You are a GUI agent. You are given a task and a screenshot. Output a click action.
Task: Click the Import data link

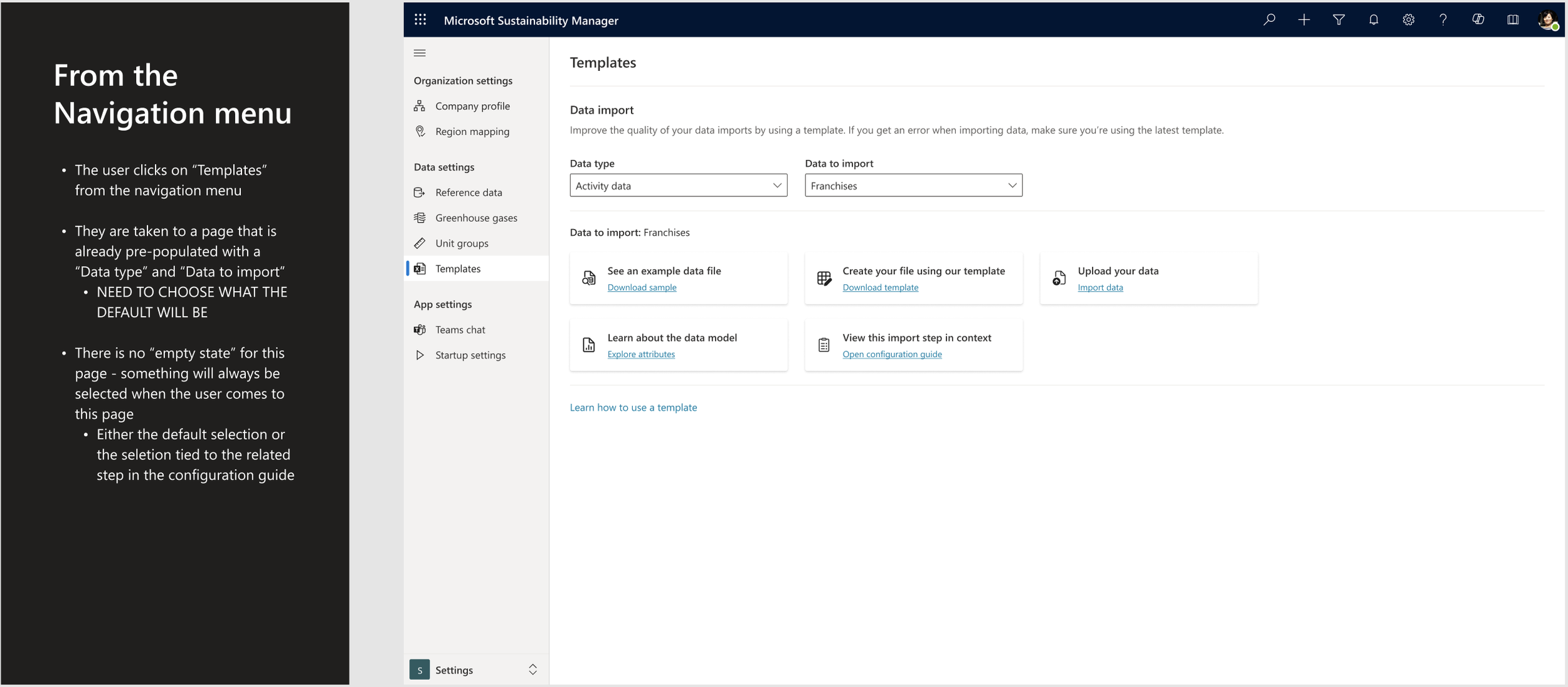click(1100, 287)
